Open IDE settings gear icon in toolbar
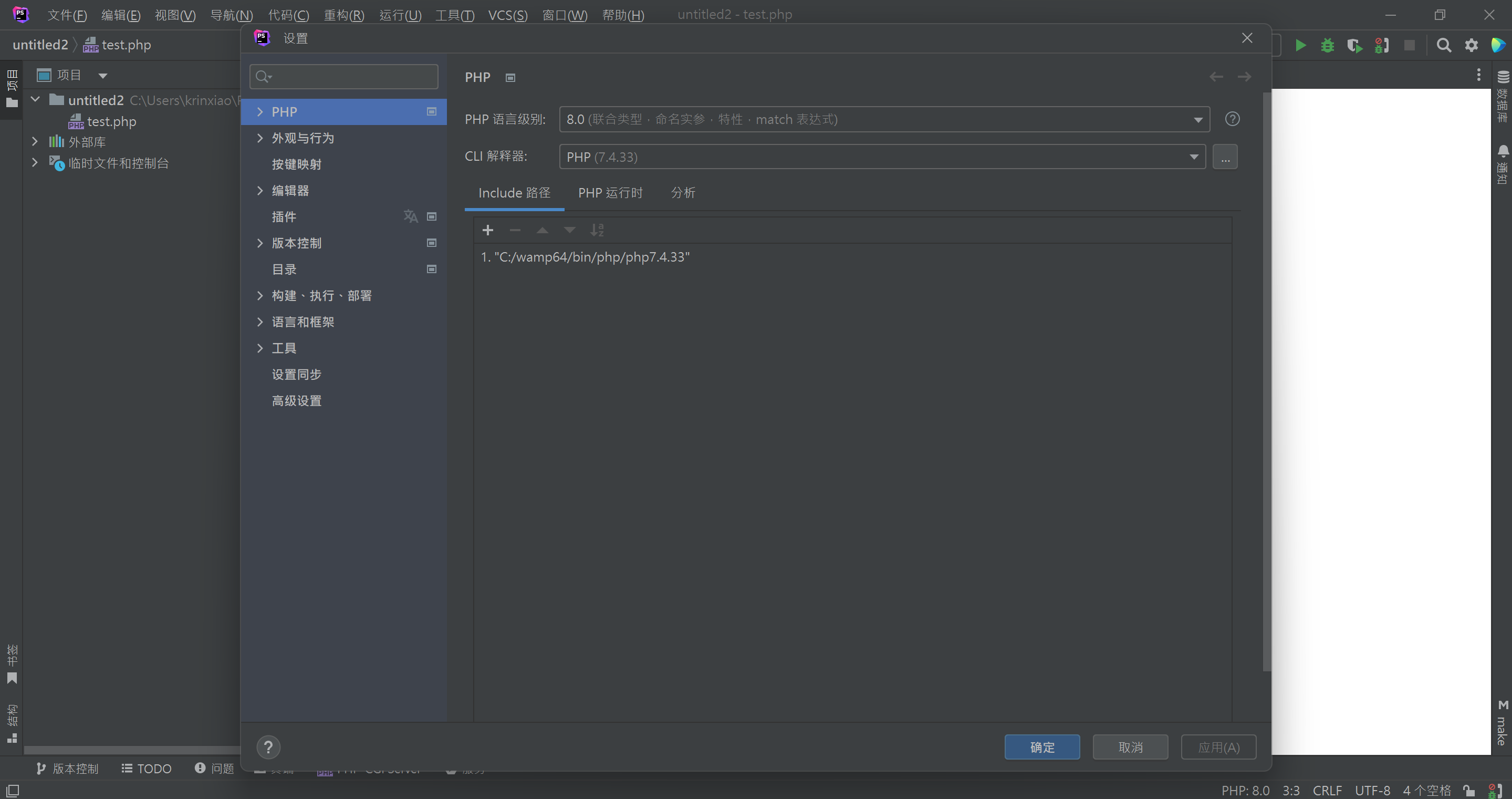 (x=1472, y=45)
